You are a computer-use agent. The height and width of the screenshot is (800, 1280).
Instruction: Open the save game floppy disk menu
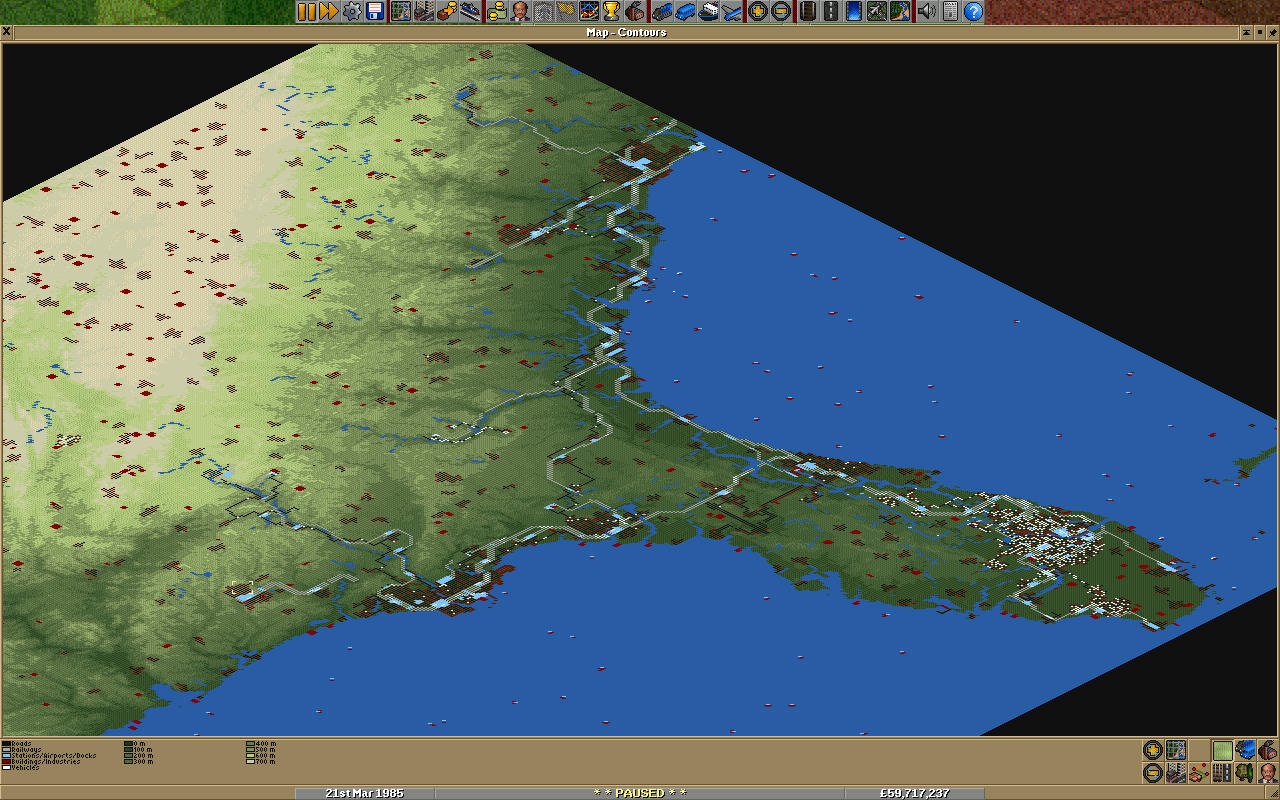(x=376, y=12)
